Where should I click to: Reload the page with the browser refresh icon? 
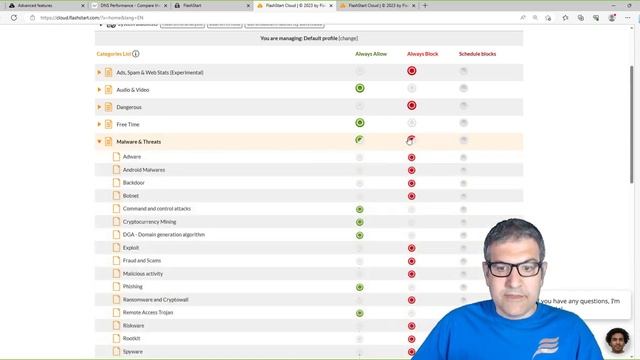tap(14, 18)
